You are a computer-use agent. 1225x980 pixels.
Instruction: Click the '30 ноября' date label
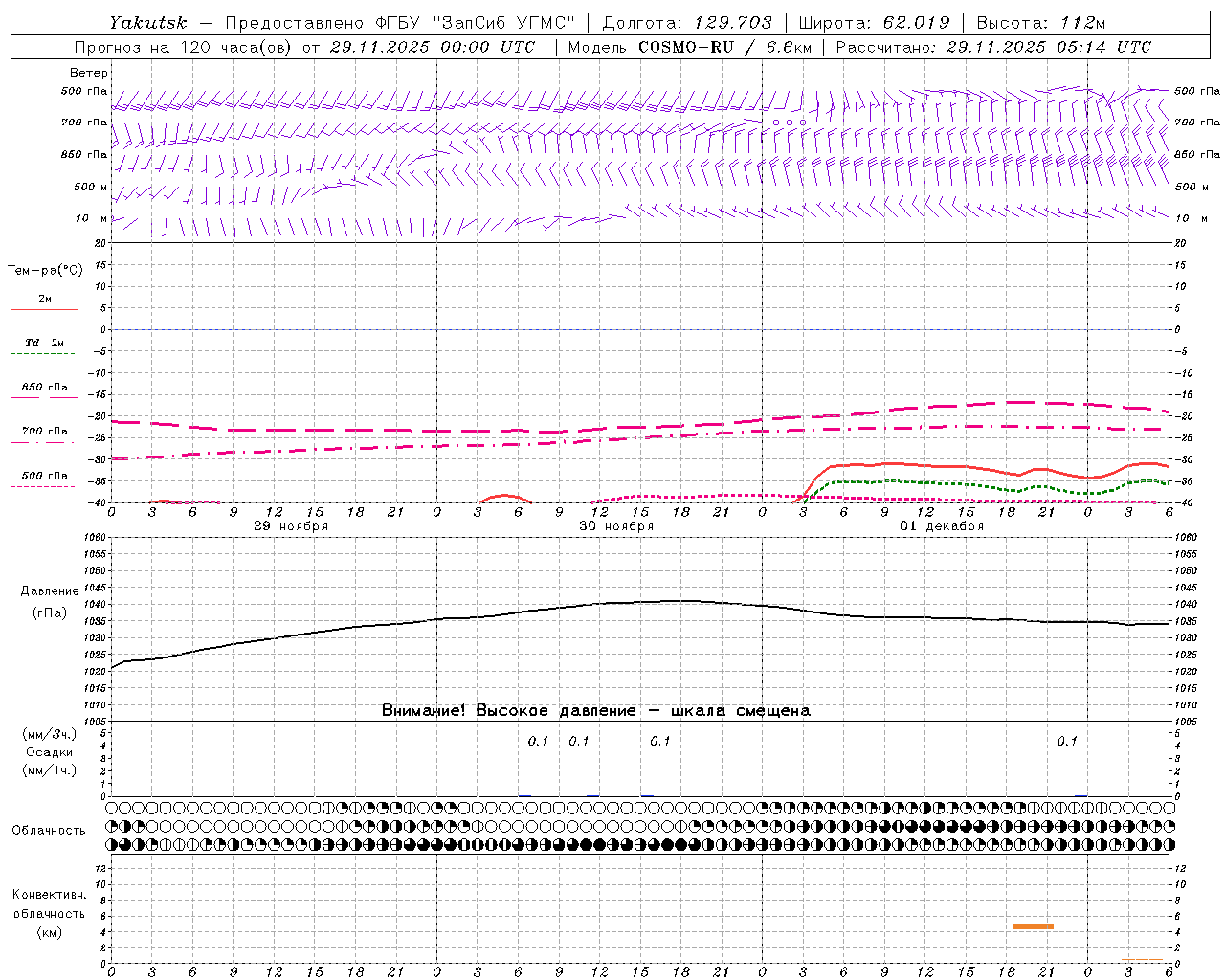coord(616,526)
